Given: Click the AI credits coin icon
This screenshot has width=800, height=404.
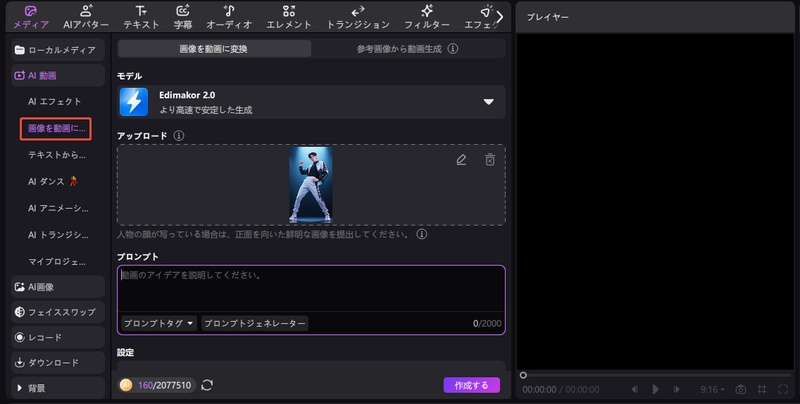Looking at the screenshot, I should click(126, 385).
